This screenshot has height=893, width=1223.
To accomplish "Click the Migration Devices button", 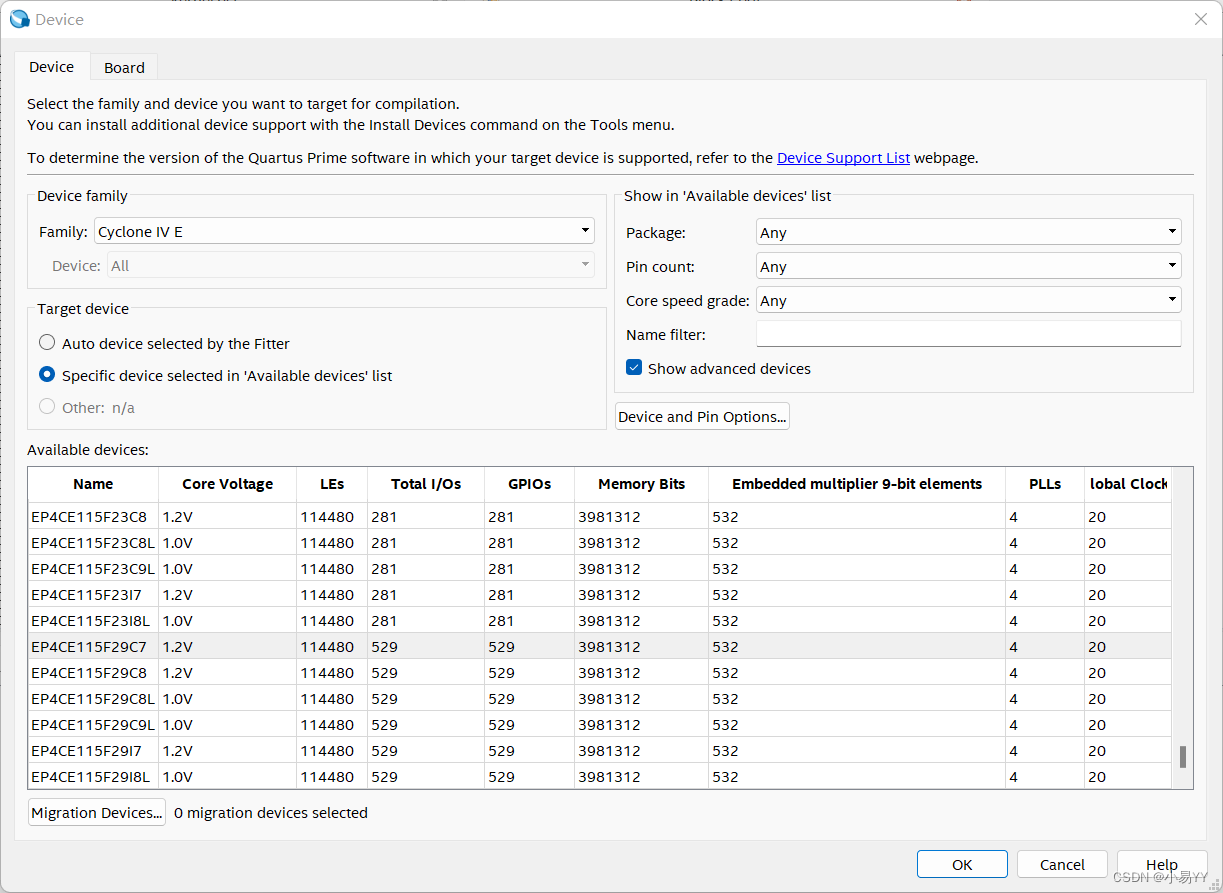I will 97,812.
